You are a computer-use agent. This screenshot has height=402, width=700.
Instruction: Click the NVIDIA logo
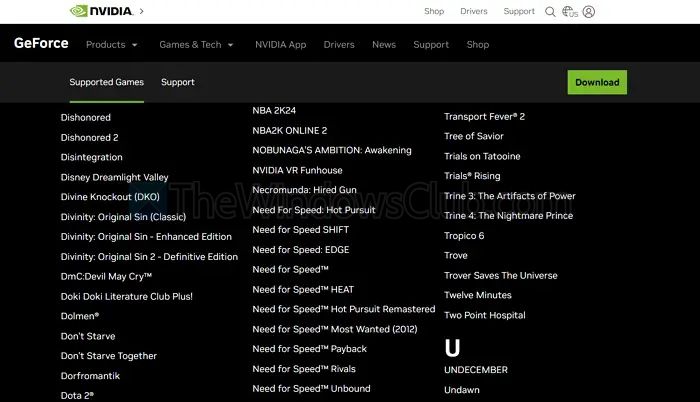tap(101, 11)
